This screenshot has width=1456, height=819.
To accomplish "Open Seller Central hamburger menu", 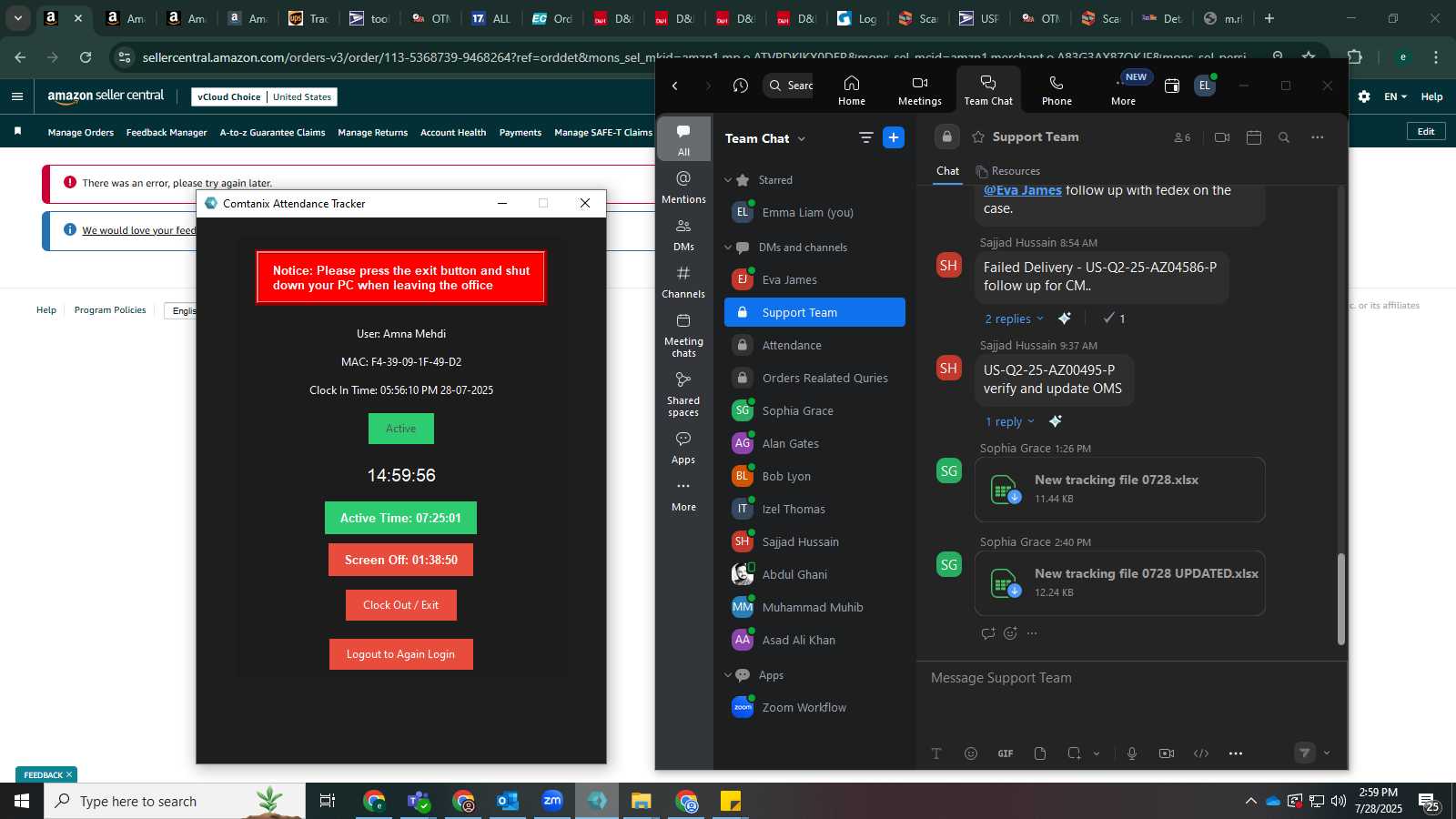I will (17, 96).
